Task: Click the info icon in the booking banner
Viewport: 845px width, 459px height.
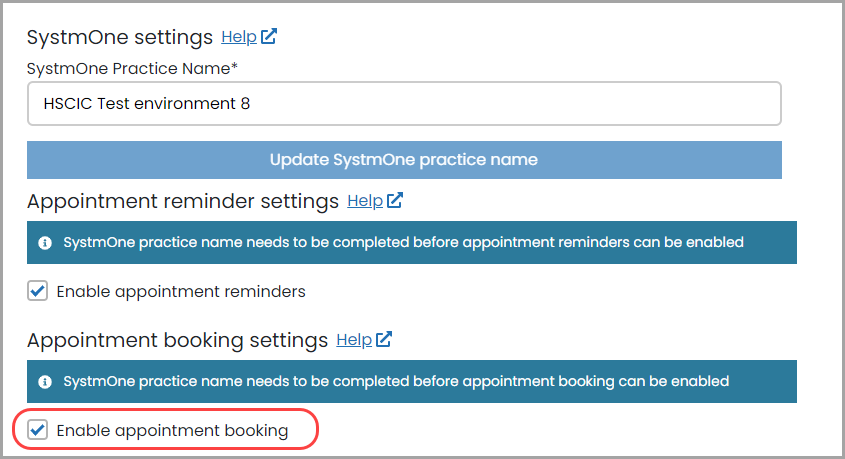Action: coord(45,382)
